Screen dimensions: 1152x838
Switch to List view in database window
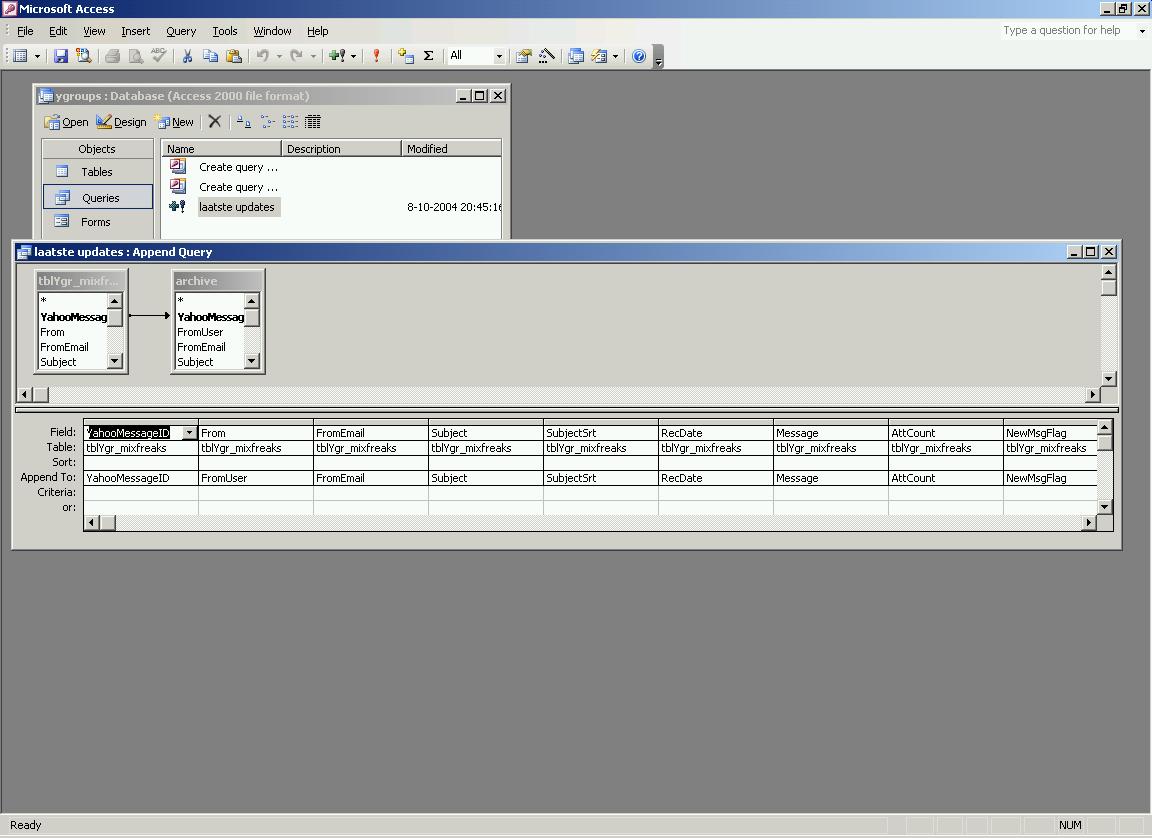(x=290, y=122)
